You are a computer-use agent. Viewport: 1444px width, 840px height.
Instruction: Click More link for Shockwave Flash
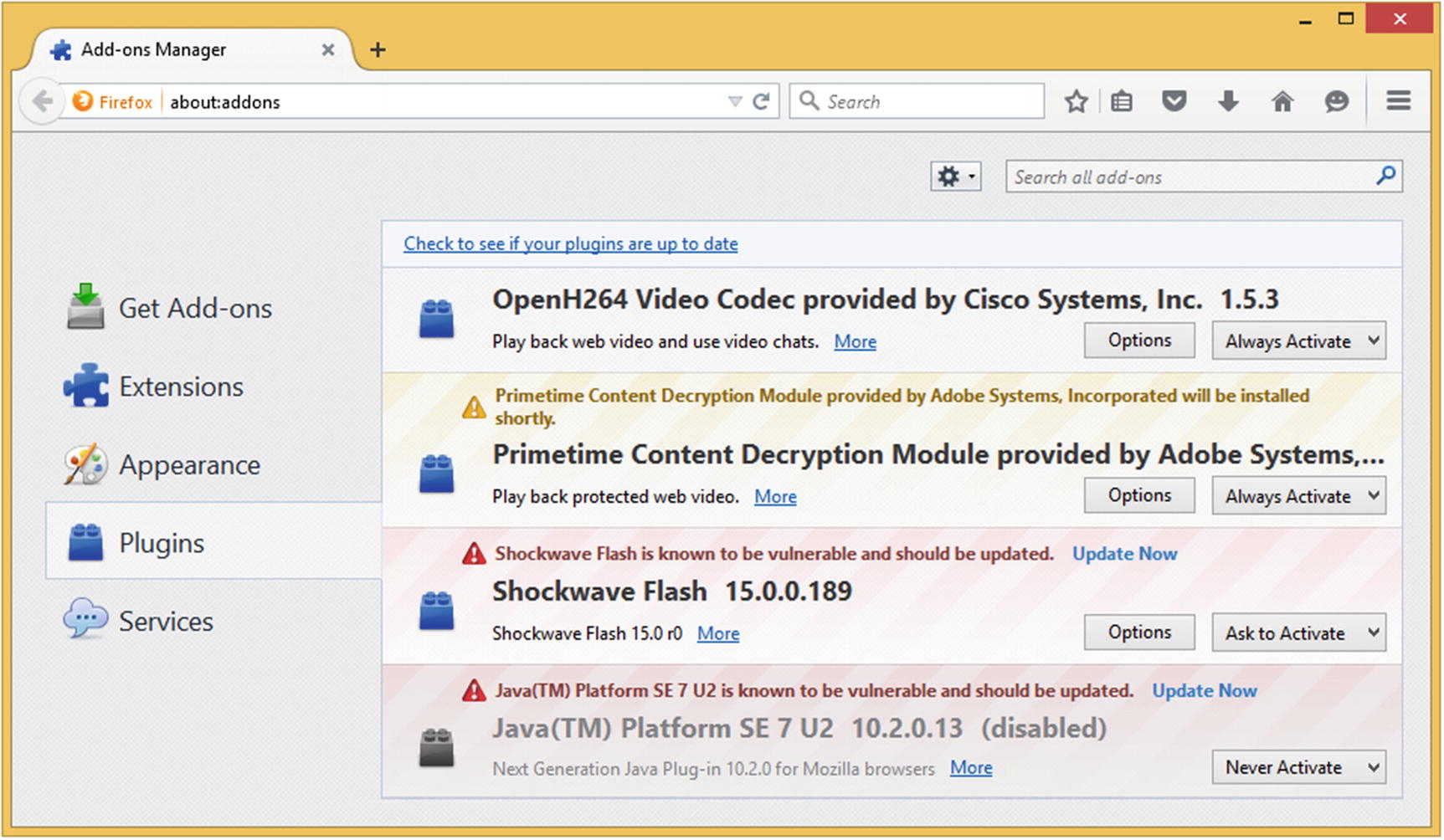tap(718, 633)
